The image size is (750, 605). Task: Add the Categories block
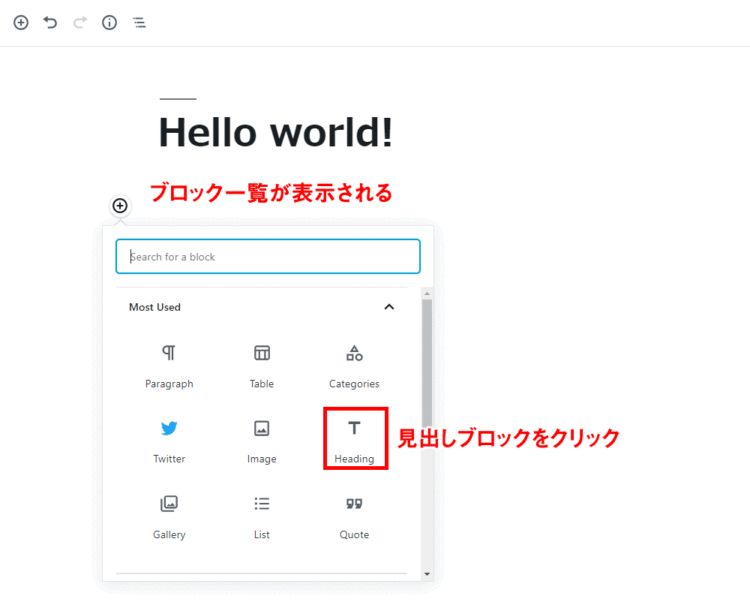point(354,366)
